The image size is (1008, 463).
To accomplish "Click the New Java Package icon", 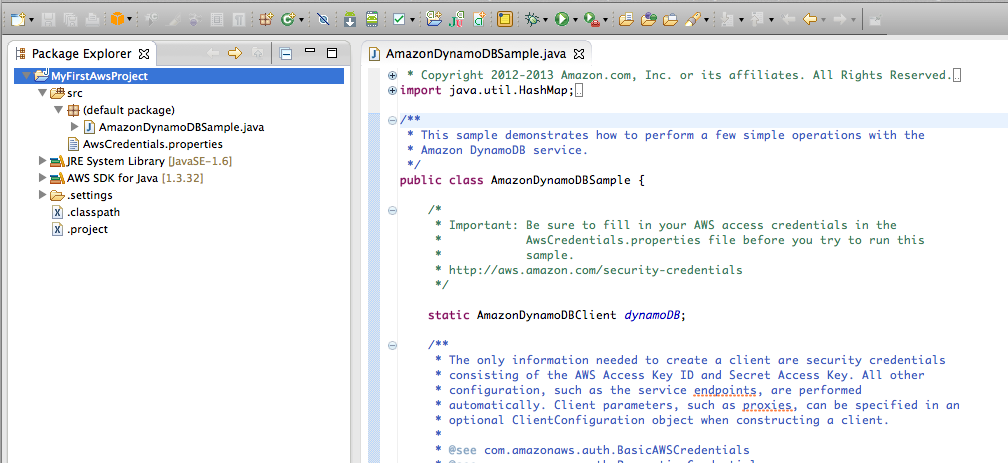I will coord(265,19).
